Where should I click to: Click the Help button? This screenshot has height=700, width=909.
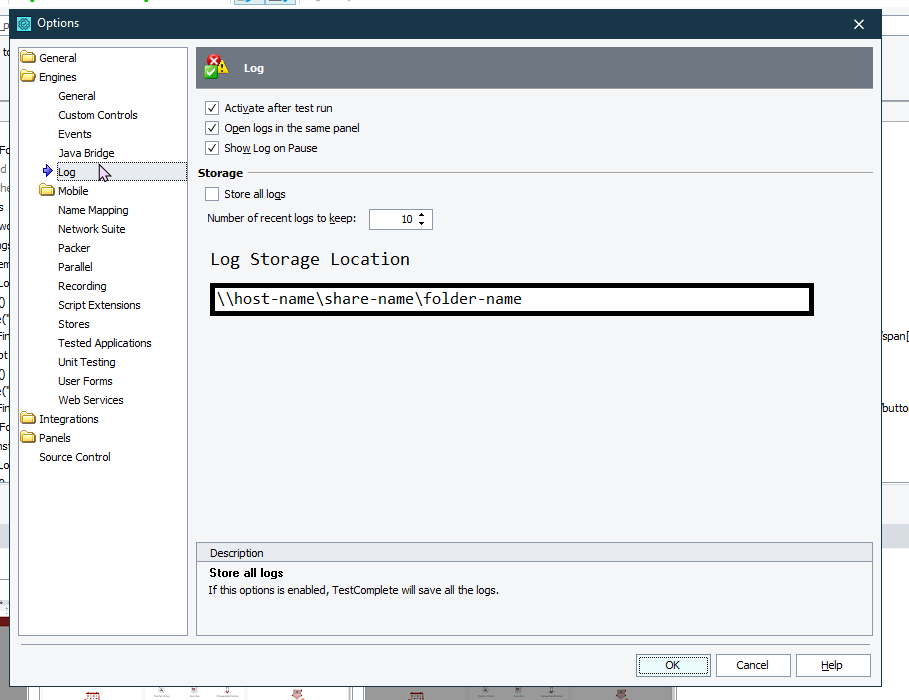point(832,665)
